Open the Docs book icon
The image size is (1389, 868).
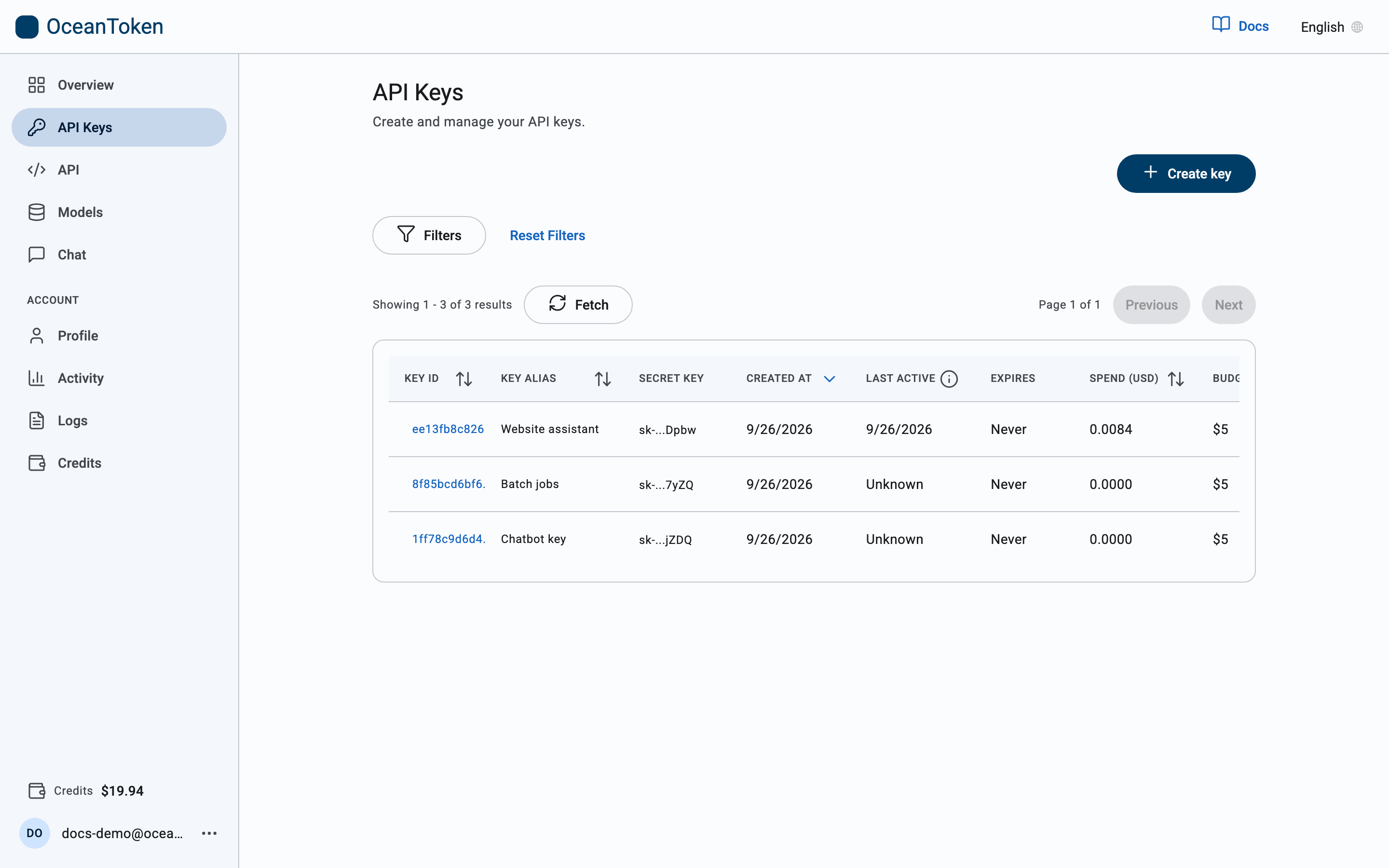[1221, 25]
